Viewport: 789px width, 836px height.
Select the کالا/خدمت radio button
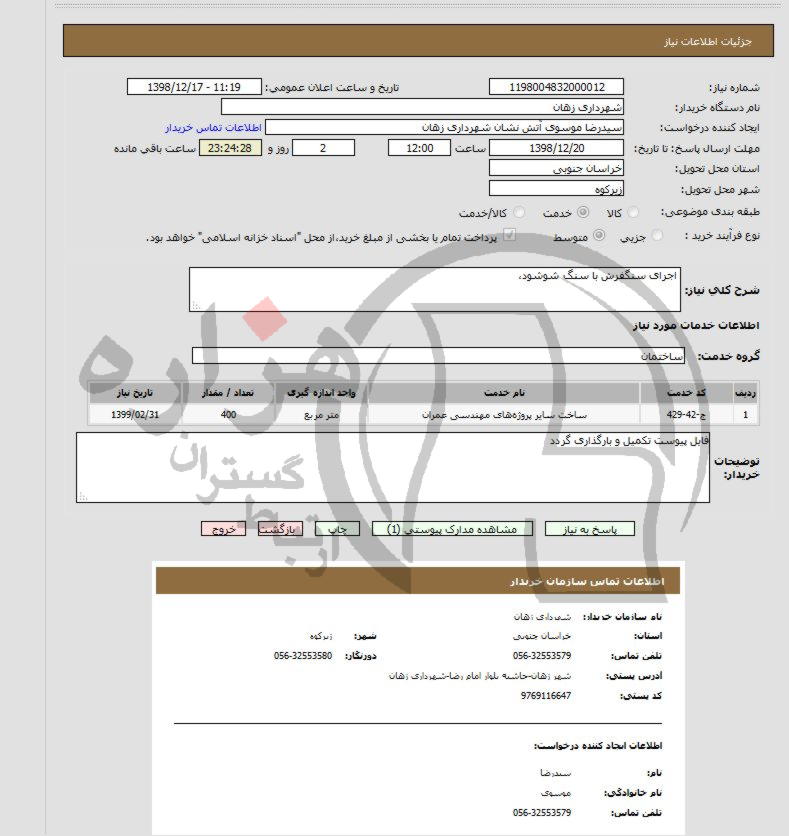(x=519, y=212)
